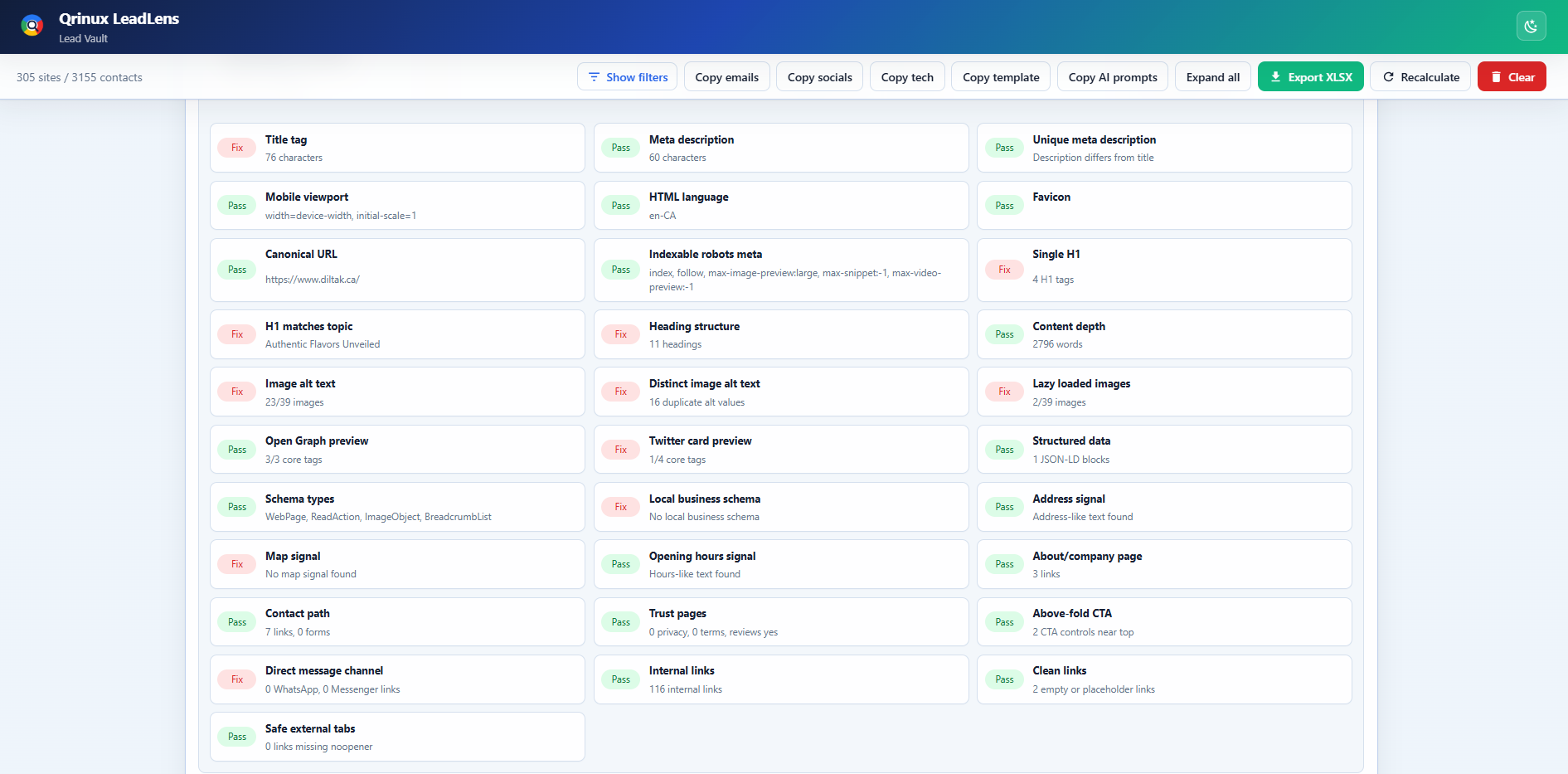Clear all leads with red button

1512,77
